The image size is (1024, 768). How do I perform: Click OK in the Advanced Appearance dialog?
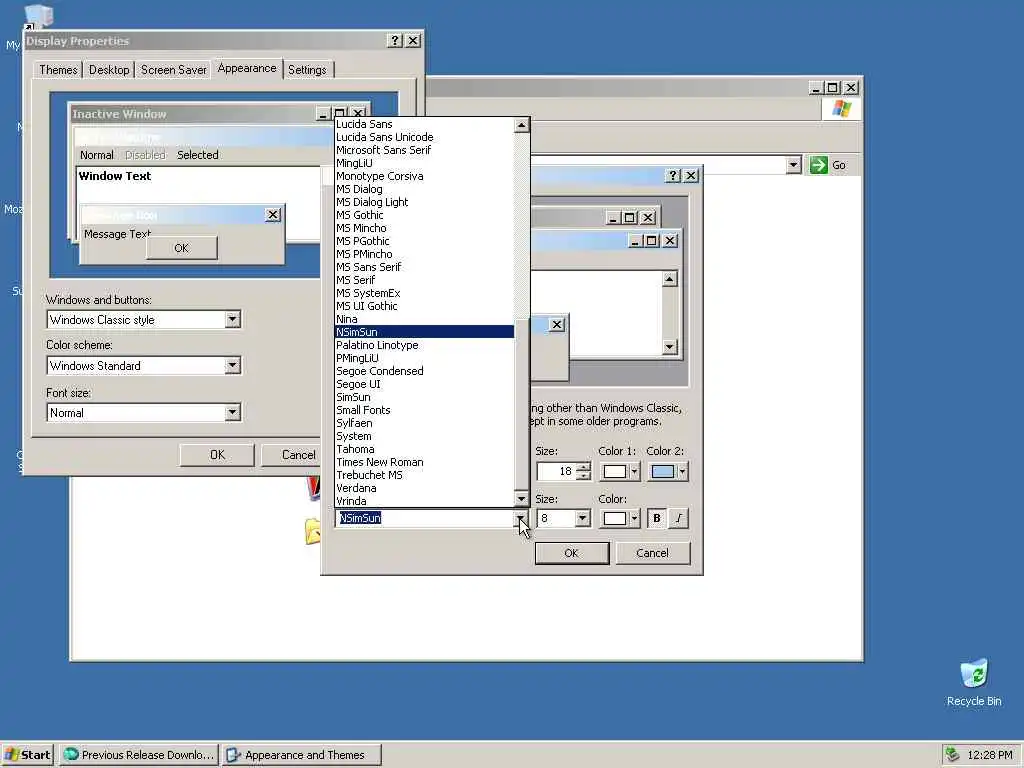point(571,553)
